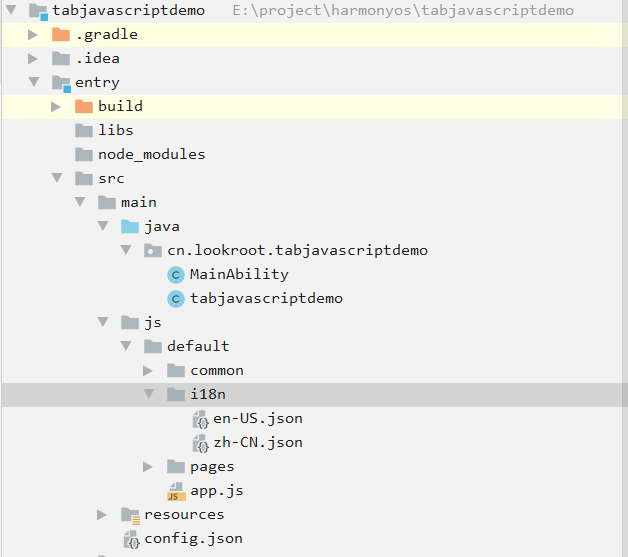Click the MainAbility class icon
Image resolution: width=628 pixels, height=557 pixels.
click(x=176, y=274)
